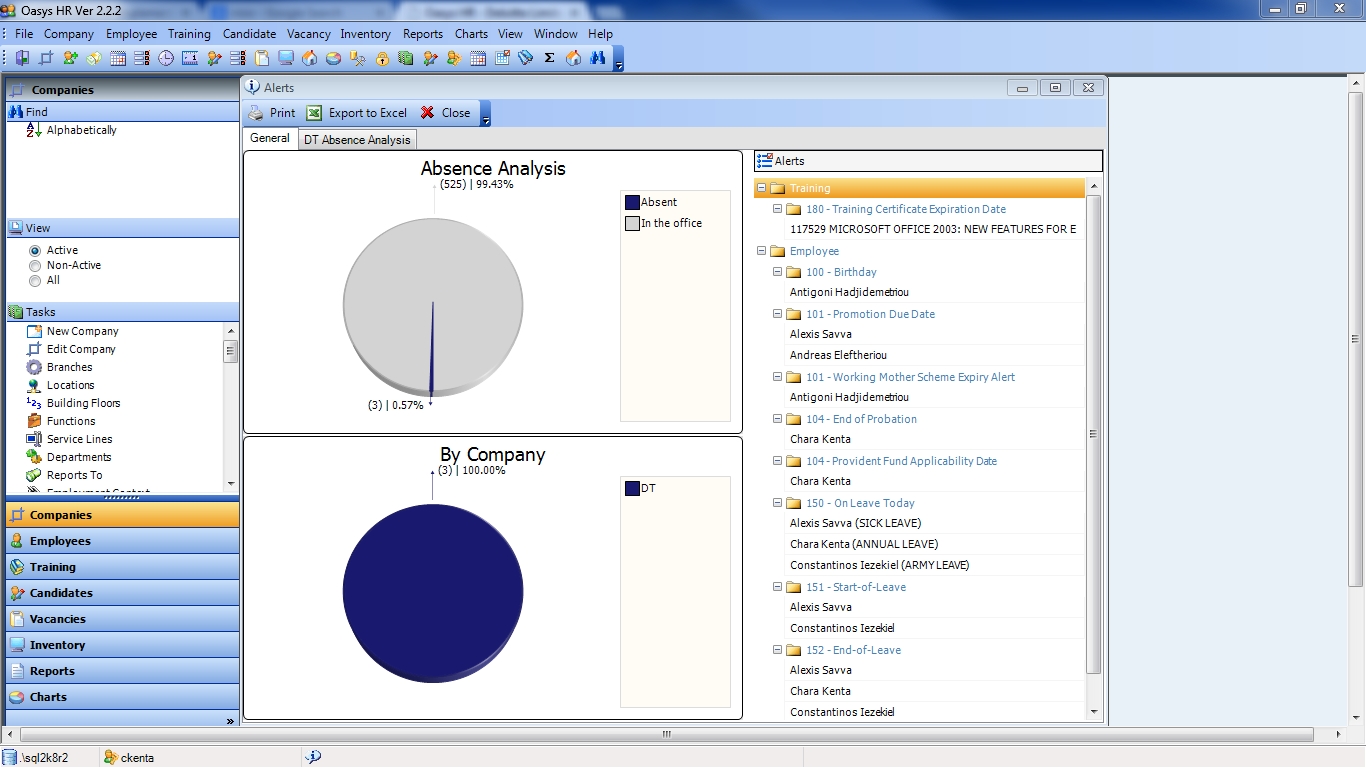Viewport: 1366px width, 768px height.
Task: Select the General tab
Action: [270, 138]
